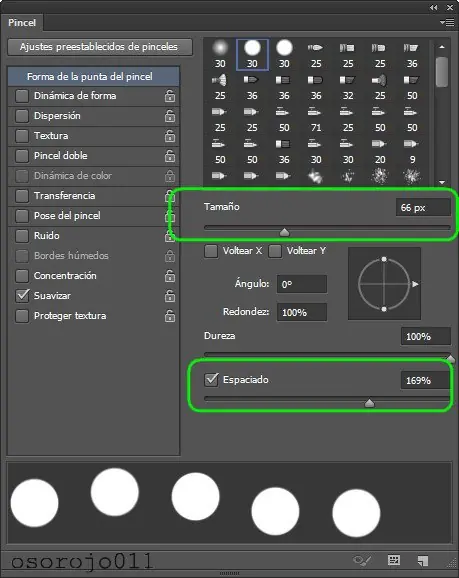Enable the Textura checkbox

point(22,136)
